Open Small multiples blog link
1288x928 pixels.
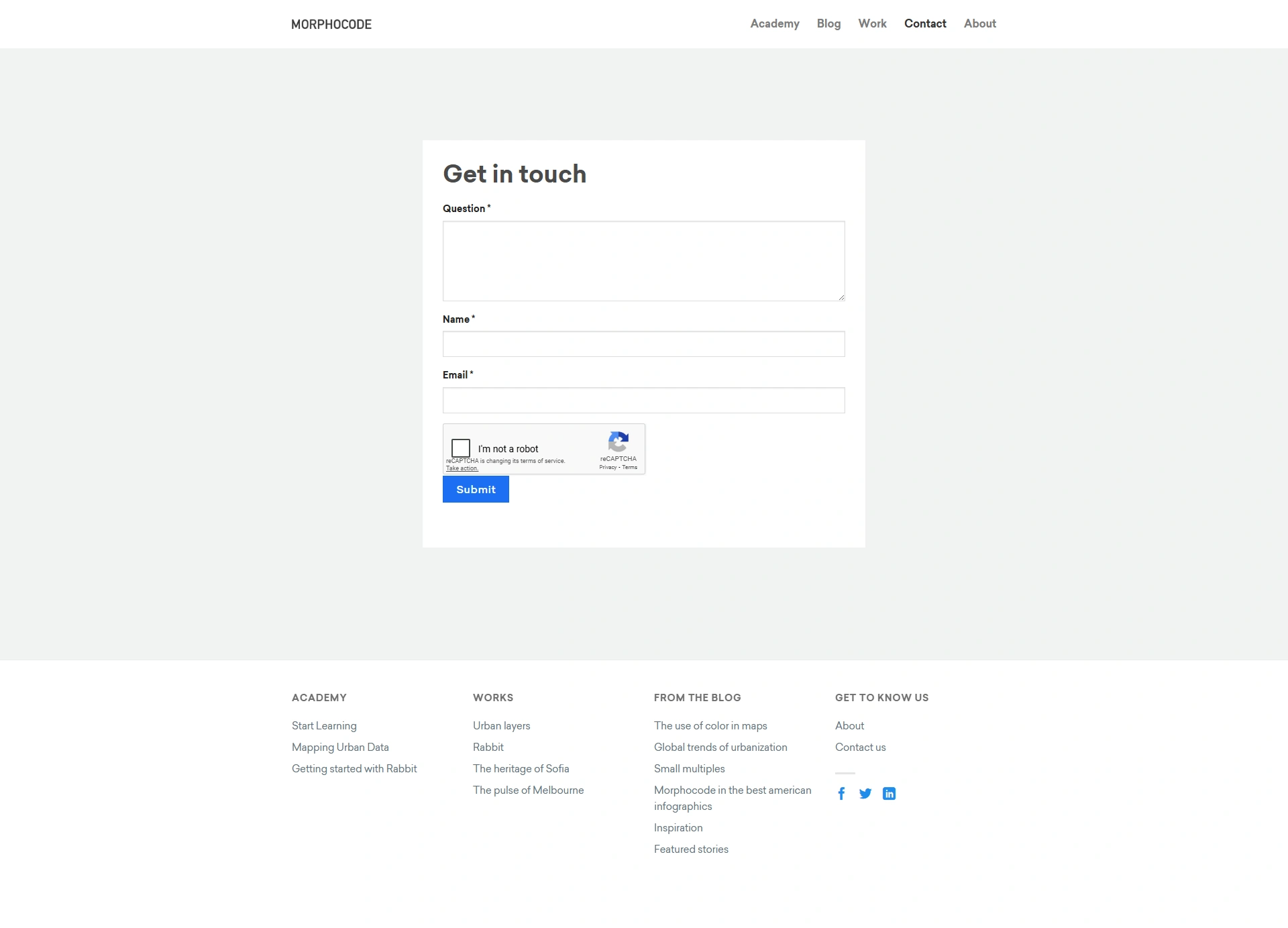(x=689, y=768)
